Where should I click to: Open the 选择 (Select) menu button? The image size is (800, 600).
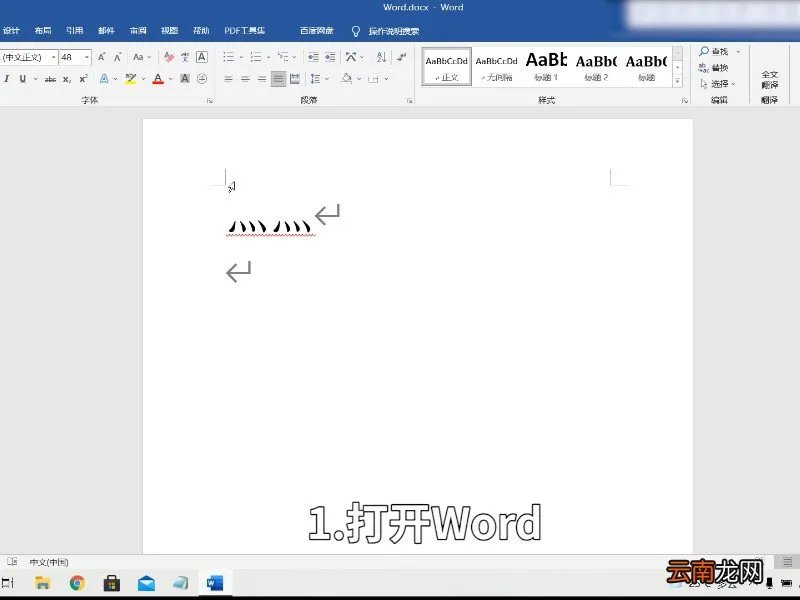[x=718, y=84]
